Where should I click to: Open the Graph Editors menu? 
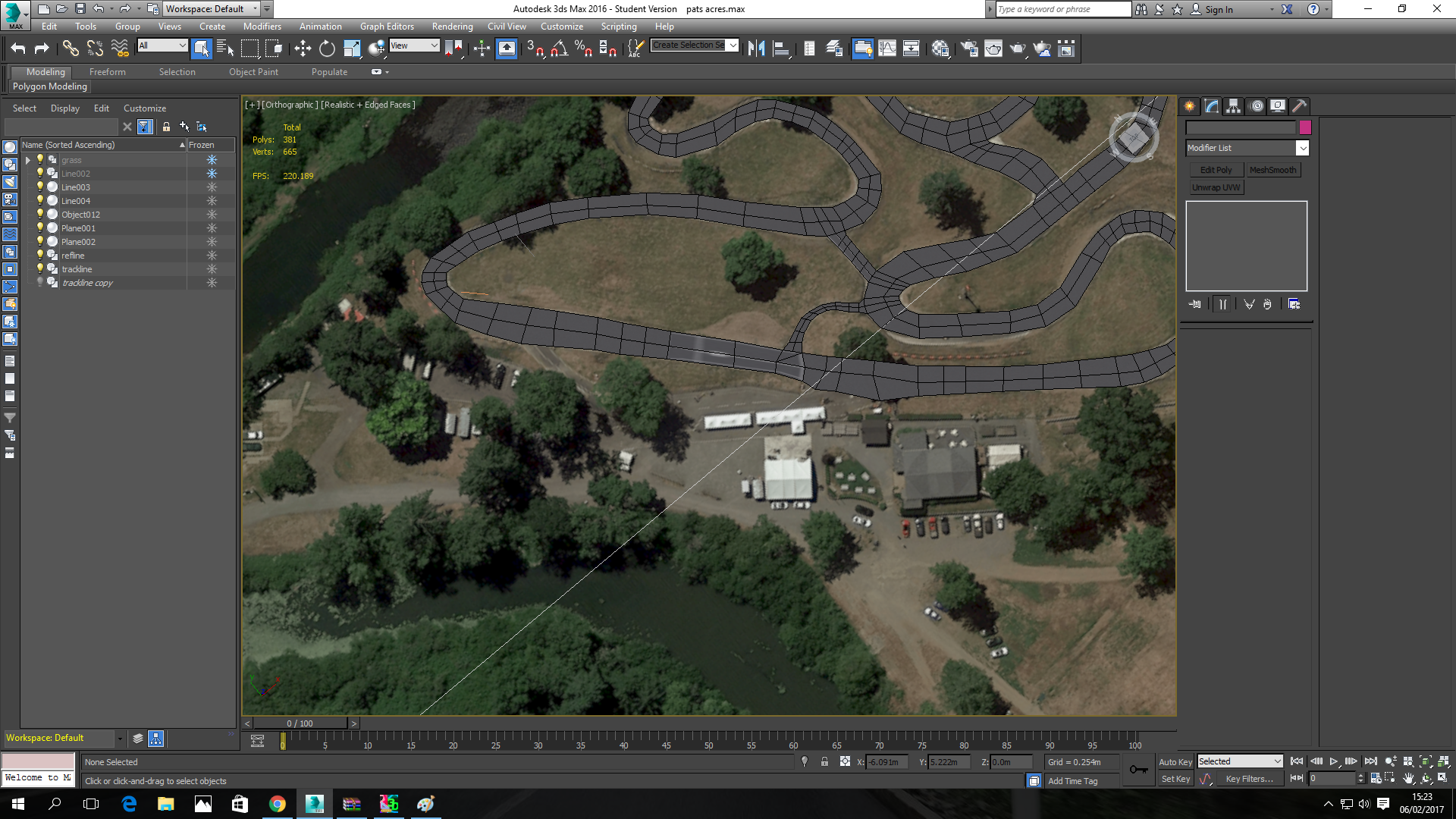pos(387,27)
